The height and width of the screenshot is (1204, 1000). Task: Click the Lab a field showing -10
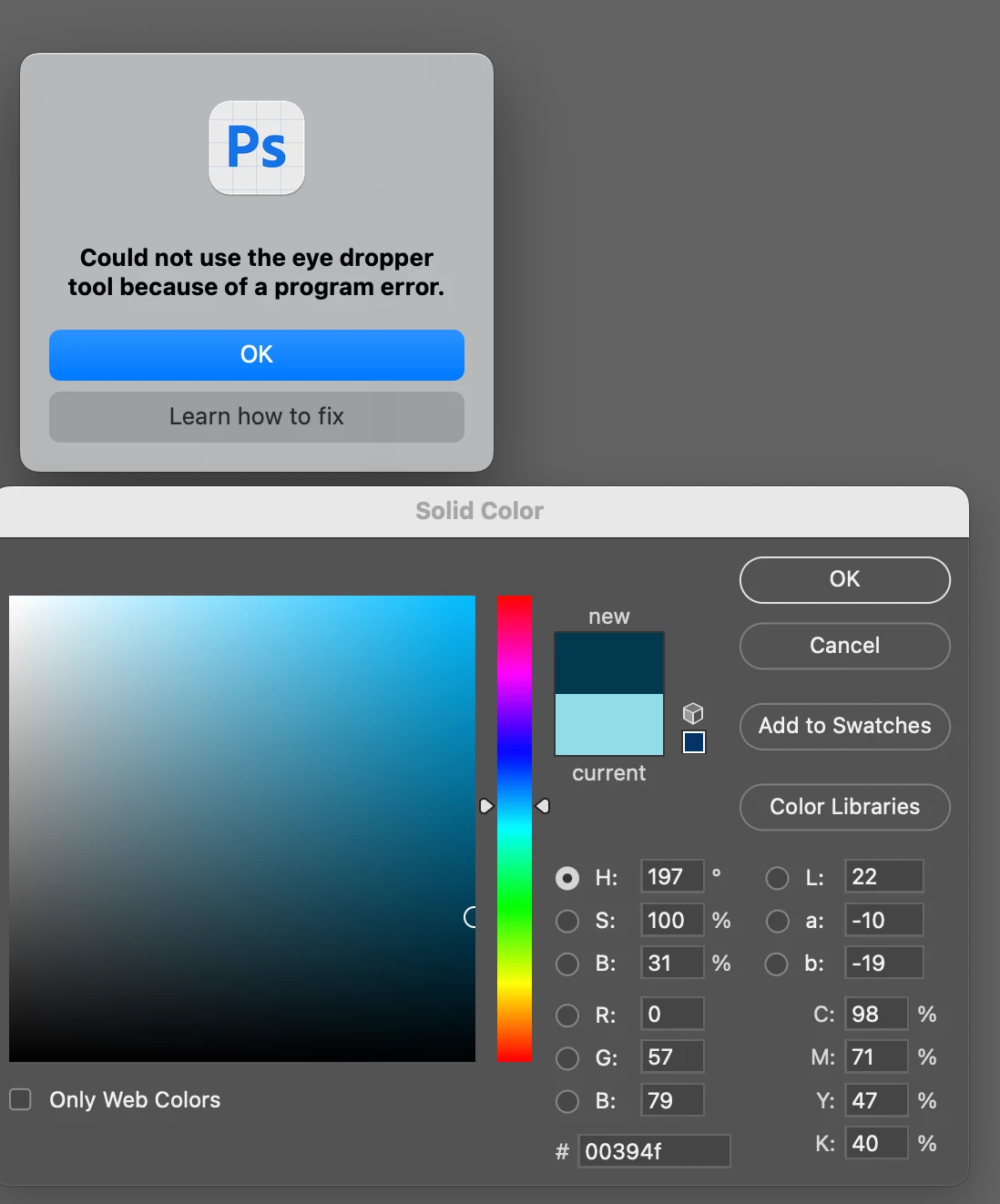884,920
